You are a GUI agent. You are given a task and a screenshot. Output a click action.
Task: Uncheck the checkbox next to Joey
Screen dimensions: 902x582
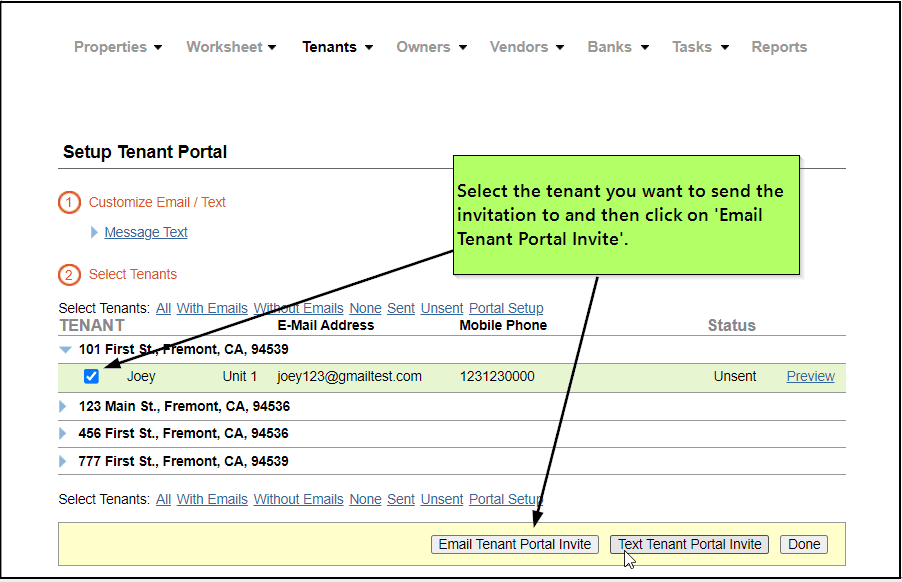pyautogui.click(x=91, y=377)
